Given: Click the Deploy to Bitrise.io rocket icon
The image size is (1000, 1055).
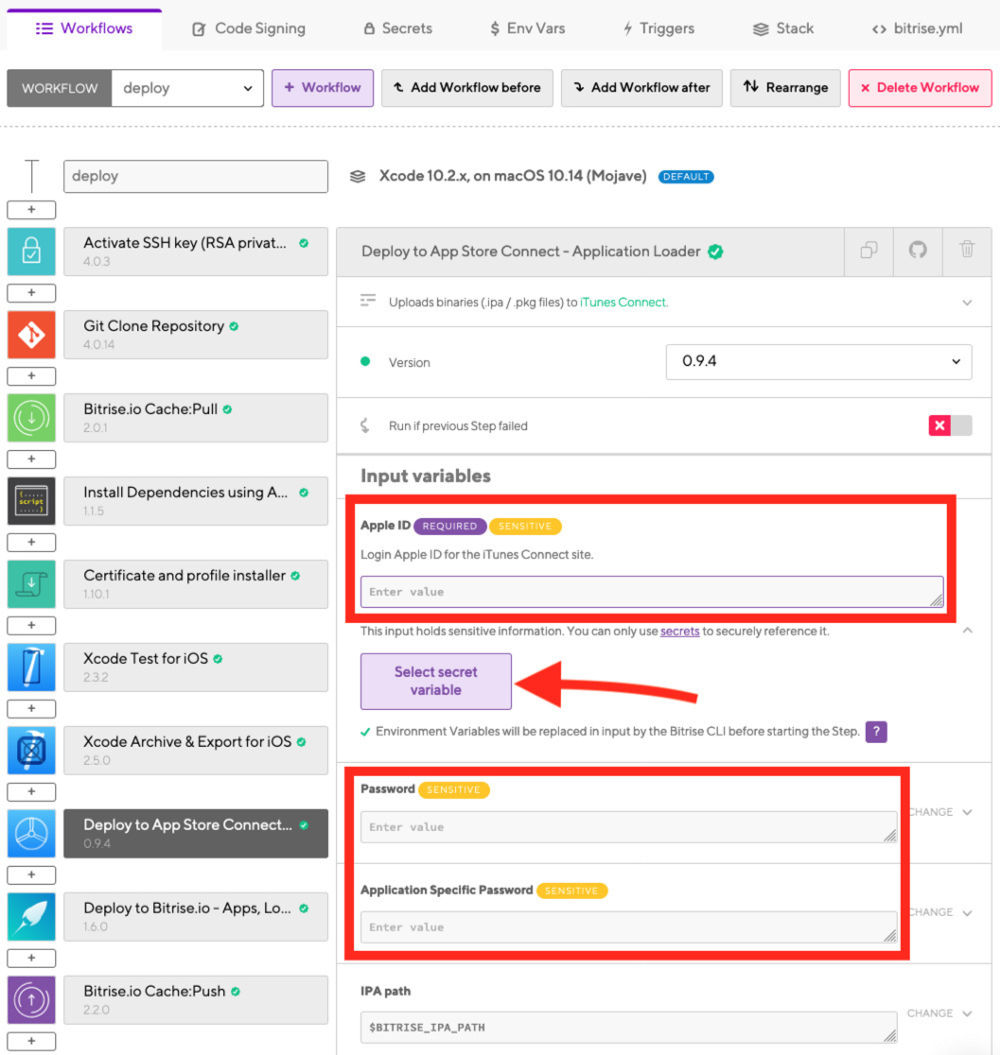Looking at the screenshot, I should point(31,917).
